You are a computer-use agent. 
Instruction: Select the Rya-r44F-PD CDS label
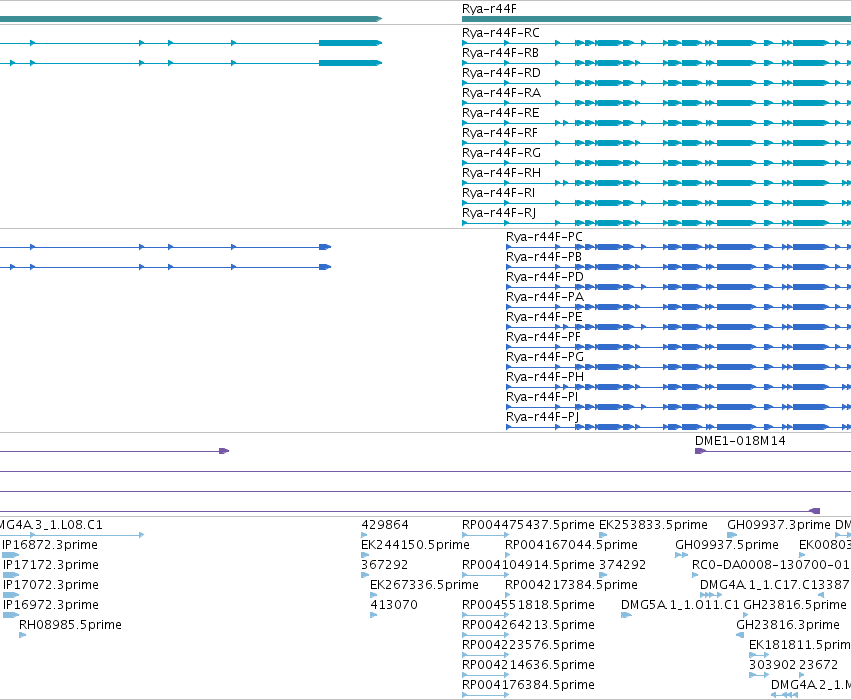tap(544, 277)
